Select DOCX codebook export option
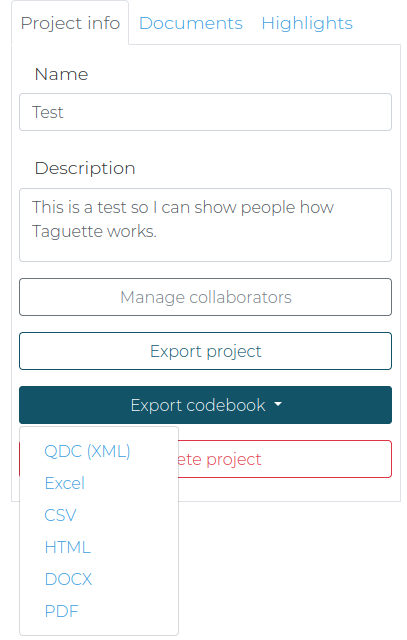This screenshot has width=407, height=640. click(68, 579)
